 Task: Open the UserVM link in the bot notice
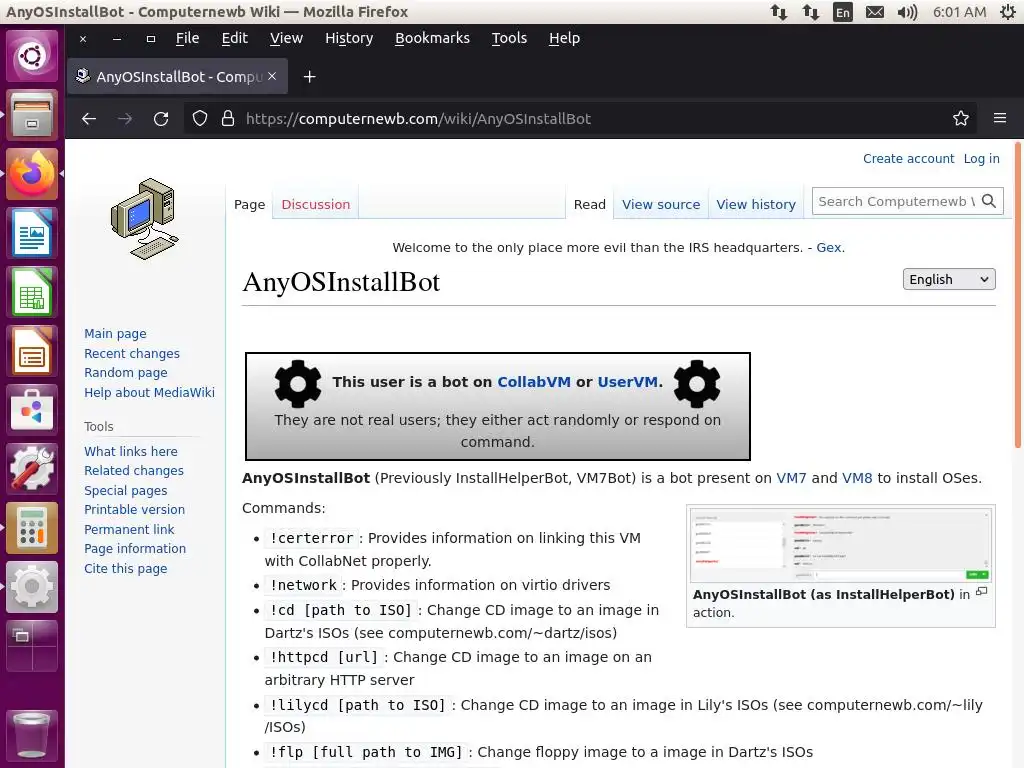pyautogui.click(x=627, y=382)
